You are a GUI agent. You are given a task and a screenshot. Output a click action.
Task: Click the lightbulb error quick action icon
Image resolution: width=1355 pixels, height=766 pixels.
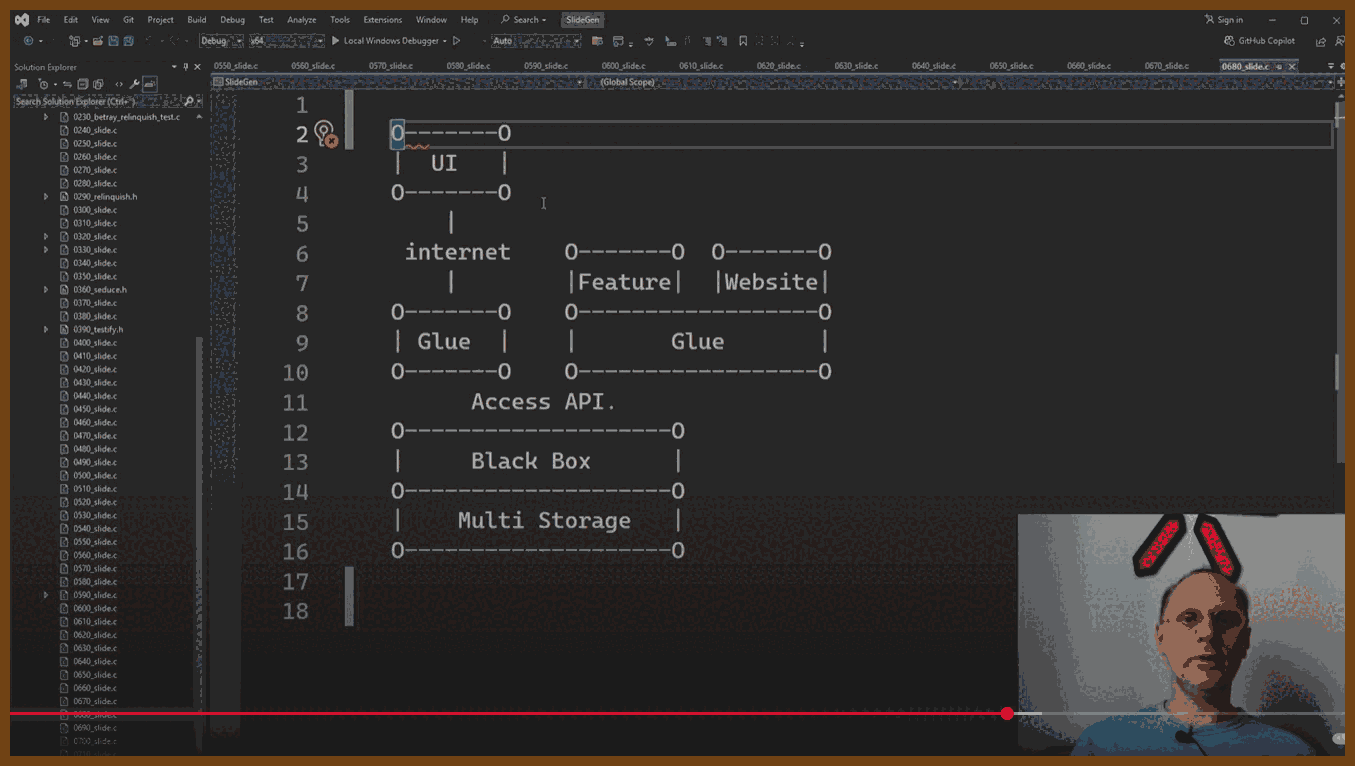click(x=325, y=133)
